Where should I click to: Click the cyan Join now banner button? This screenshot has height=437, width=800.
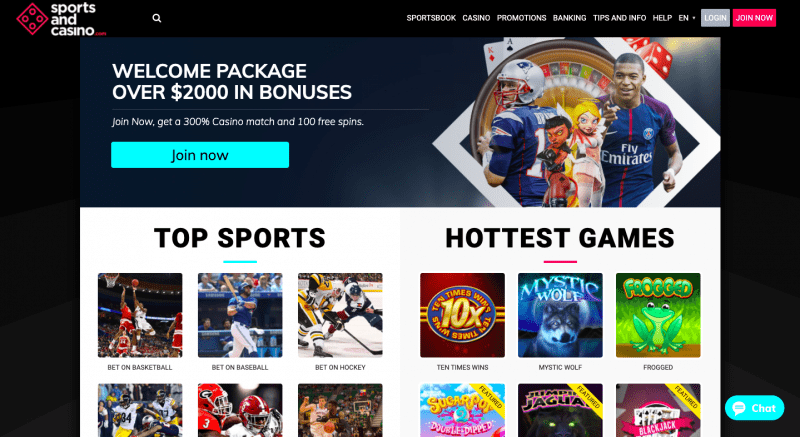click(200, 155)
